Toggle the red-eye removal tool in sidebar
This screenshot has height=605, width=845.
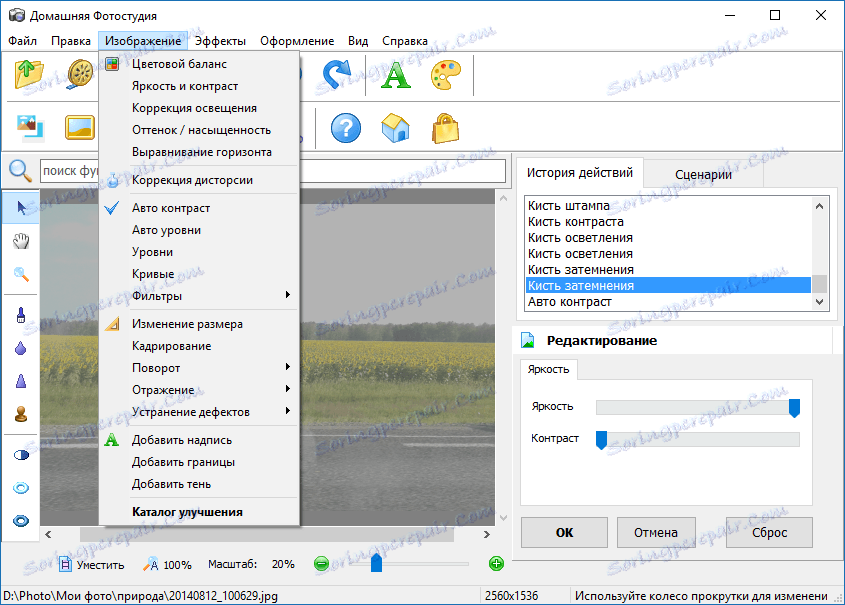[x=19, y=487]
